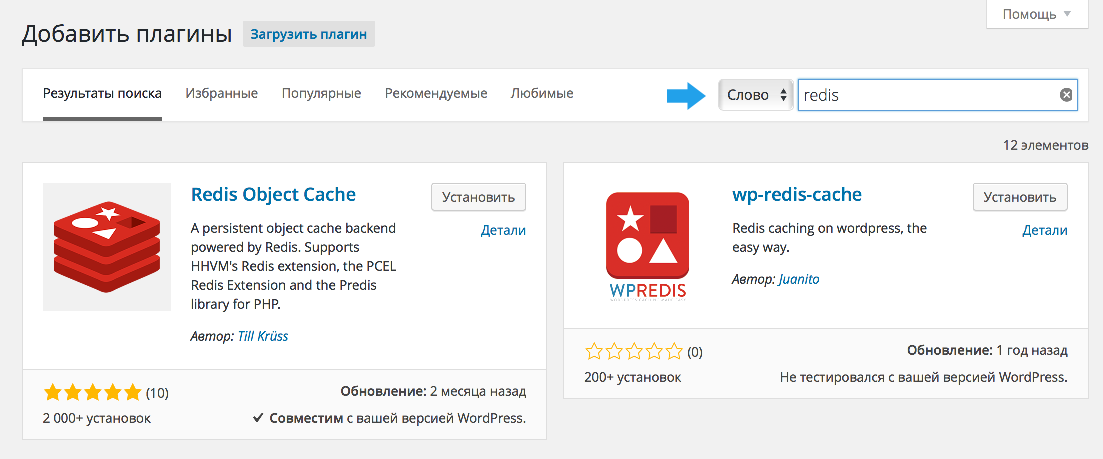Open the Рекомендуемые tab
The height and width of the screenshot is (459, 1103).
436,93
